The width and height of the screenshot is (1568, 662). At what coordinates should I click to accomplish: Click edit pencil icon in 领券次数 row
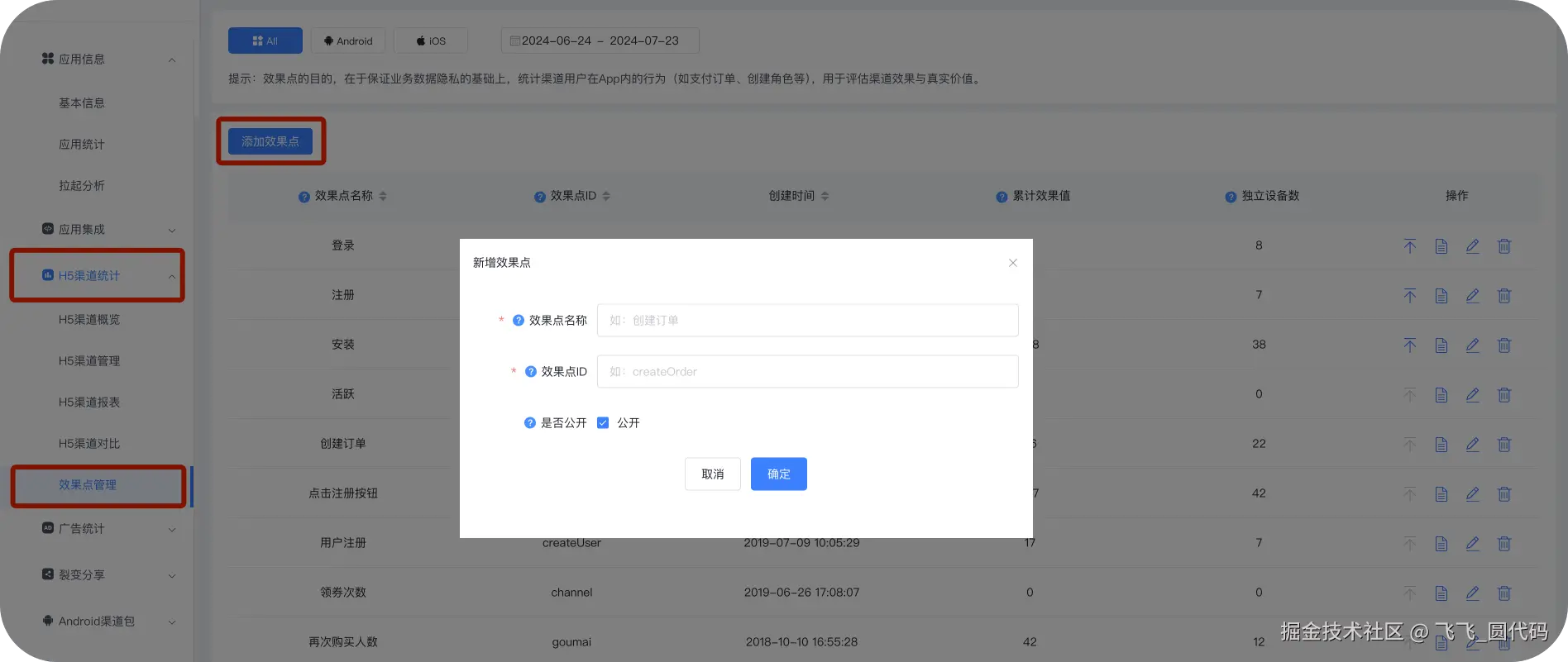coord(1473,593)
